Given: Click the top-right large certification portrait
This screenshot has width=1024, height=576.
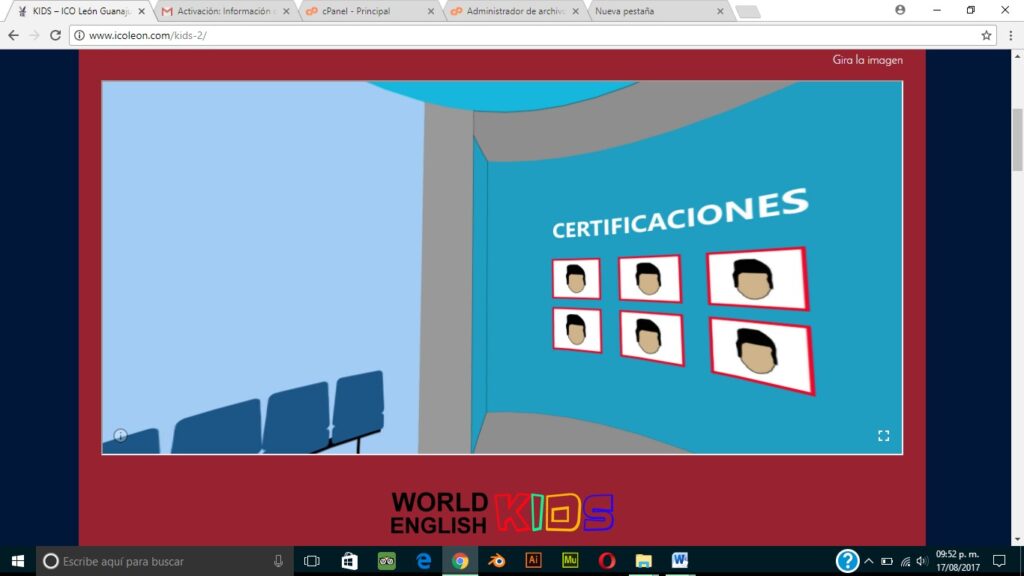Looking at the screenshot, I should (757, 277).
